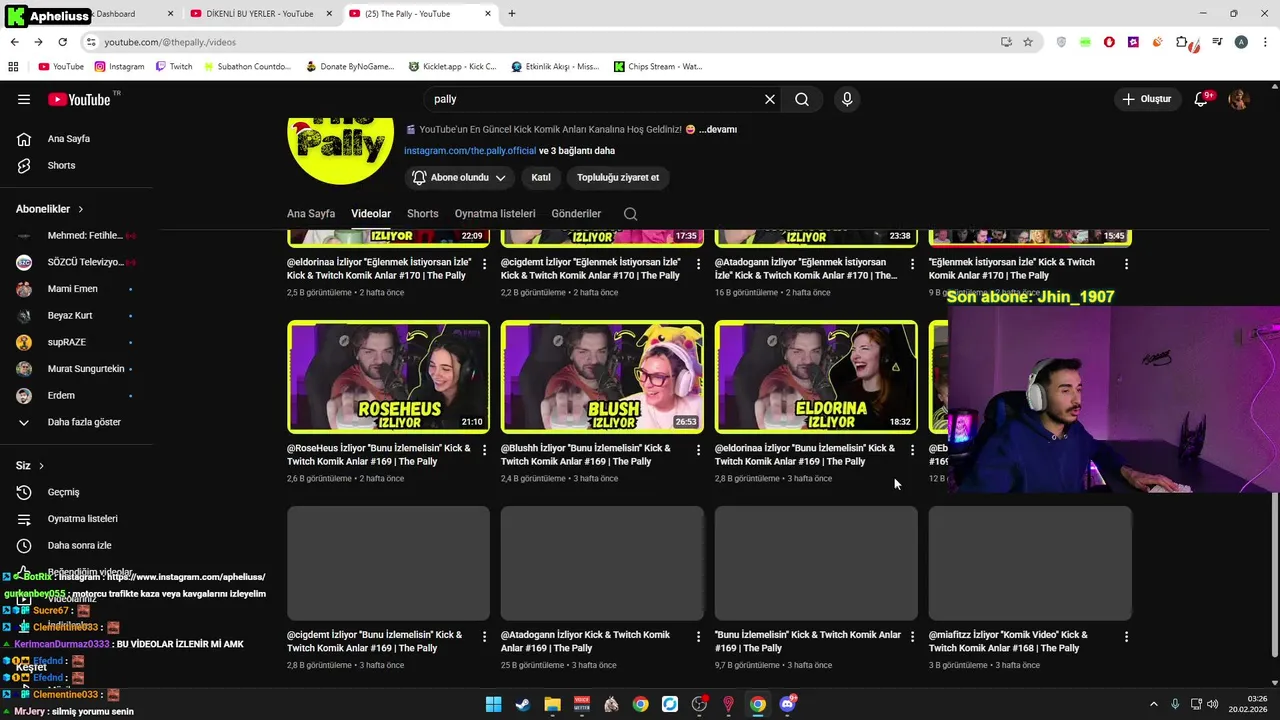Screen dimensions: 1280x720
Task: Open Chrome three-dot menu
Action: (x=1263, y=42)
